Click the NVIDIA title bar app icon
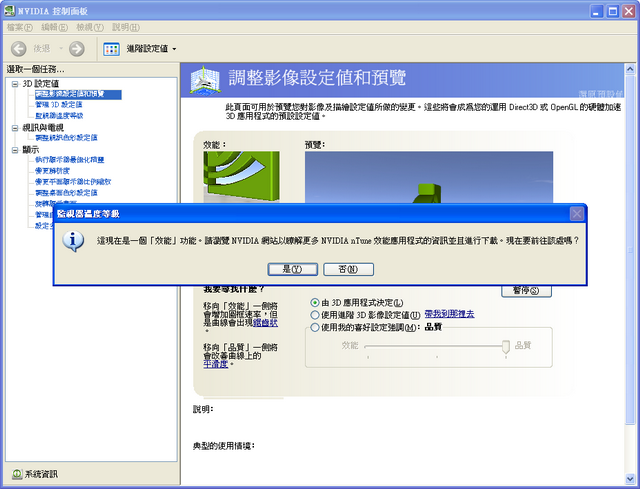 click(9, 11)
